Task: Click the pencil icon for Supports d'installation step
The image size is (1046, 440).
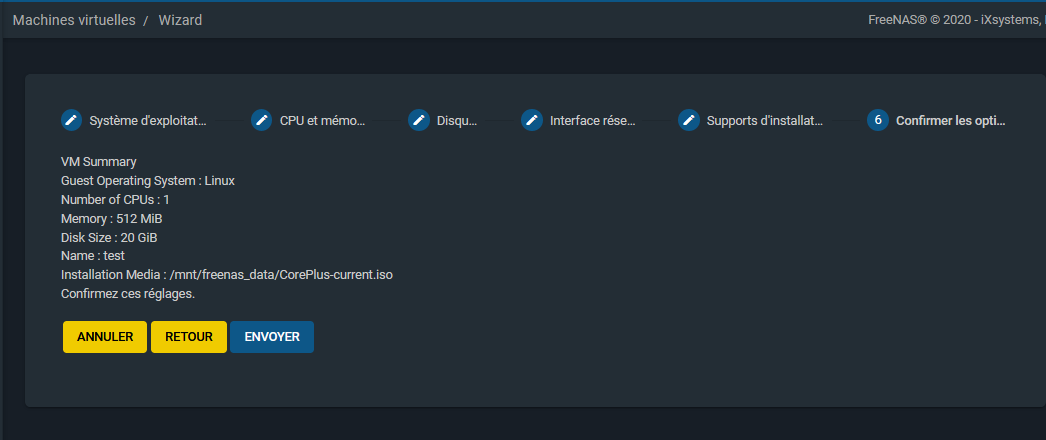Action: [688, 120]
